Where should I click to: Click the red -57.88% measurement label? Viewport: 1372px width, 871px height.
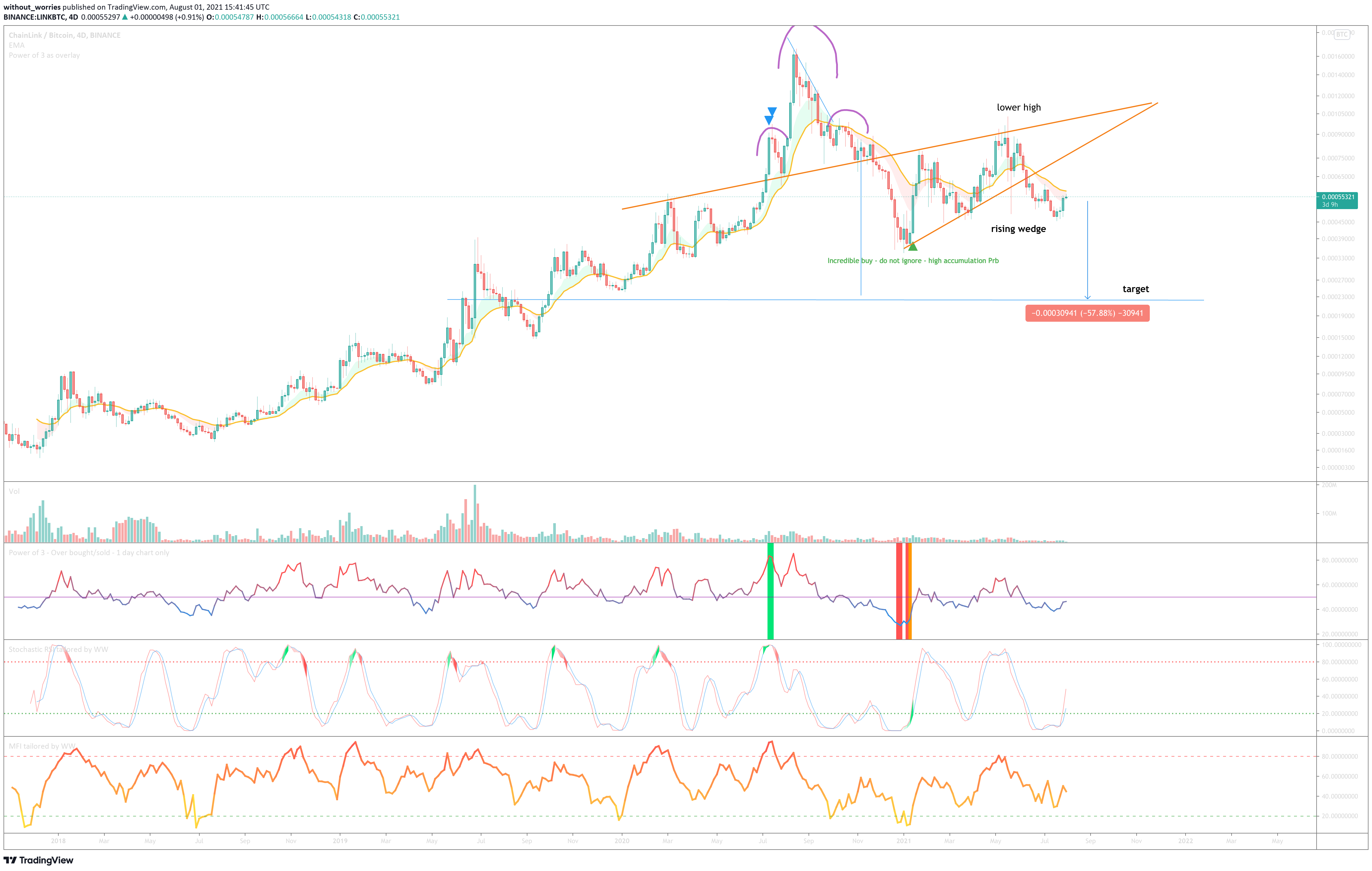tap(1087, 313)
